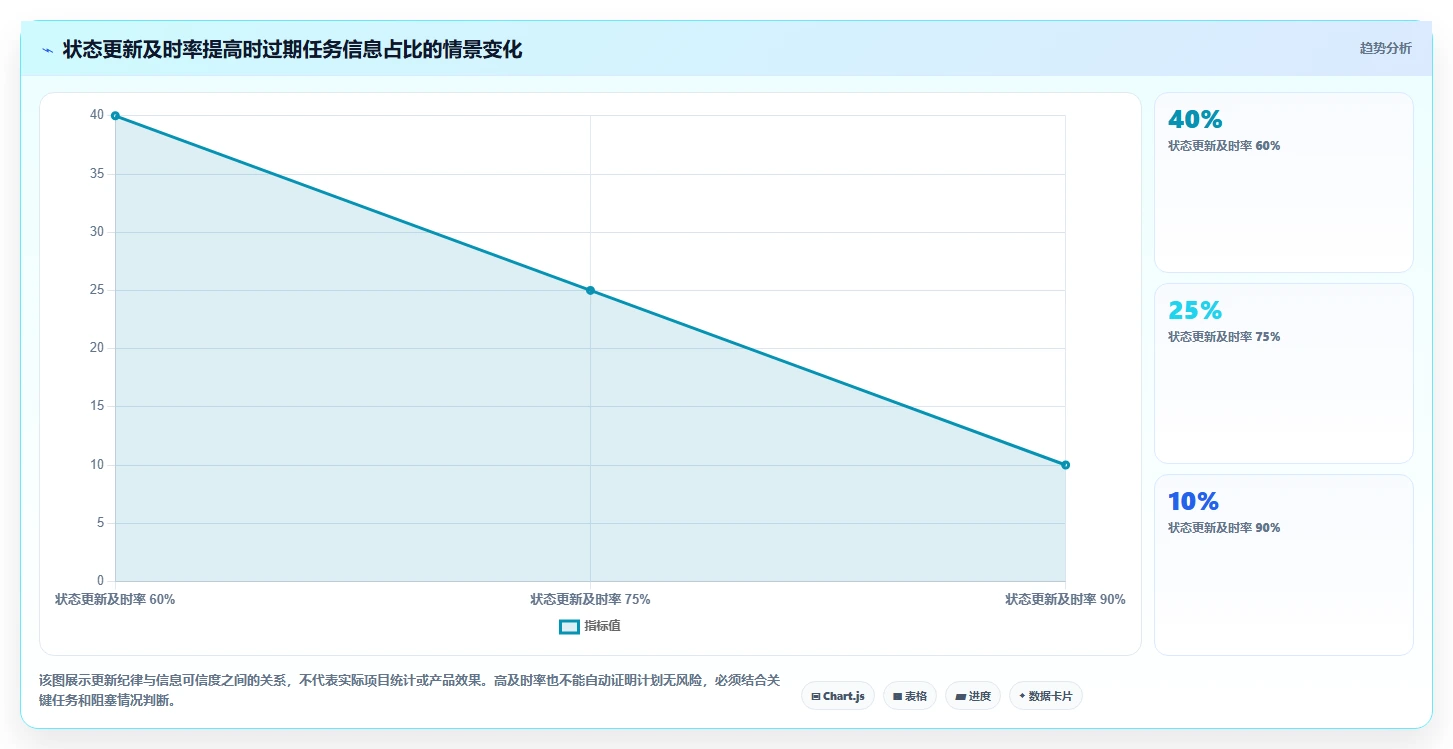
Task: Click the data point at value 25
Action: [x=590, y=290]
